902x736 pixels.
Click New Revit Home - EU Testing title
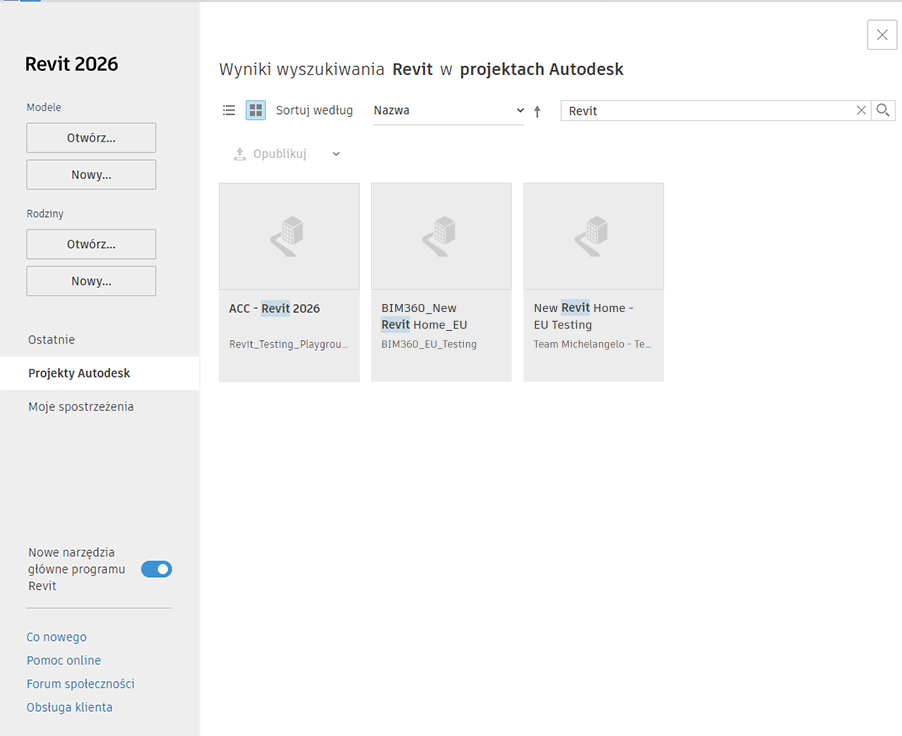coord(583,316)
